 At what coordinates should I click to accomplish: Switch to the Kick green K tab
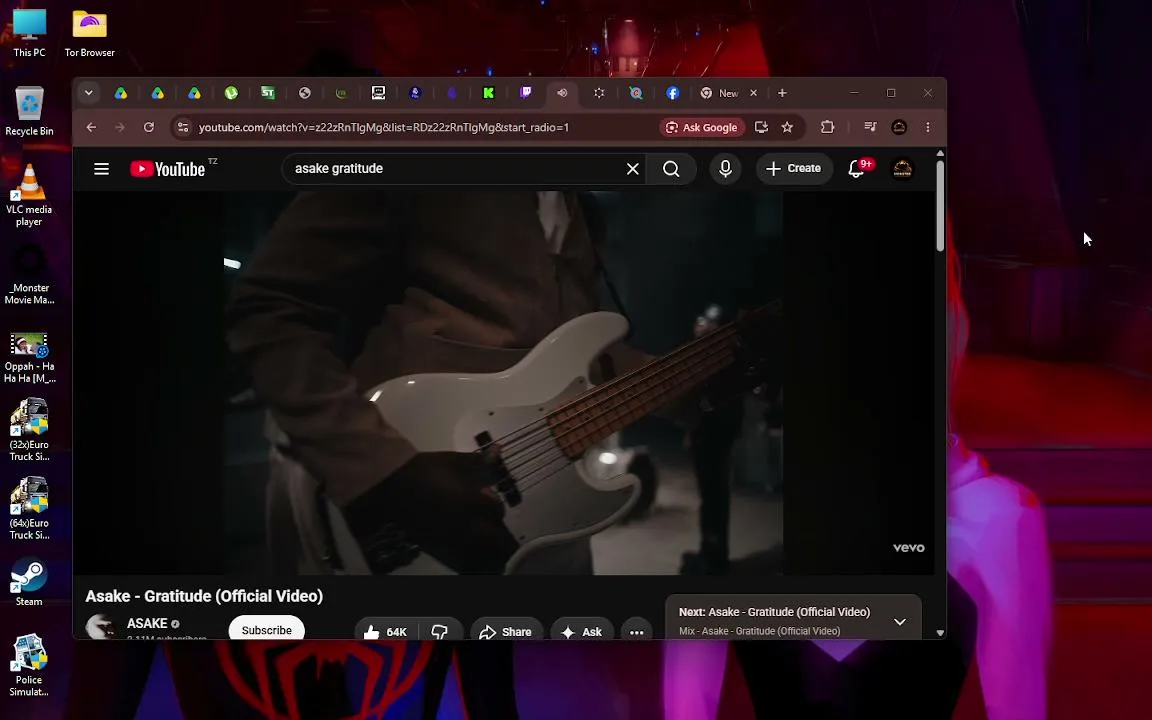[489, 93]
